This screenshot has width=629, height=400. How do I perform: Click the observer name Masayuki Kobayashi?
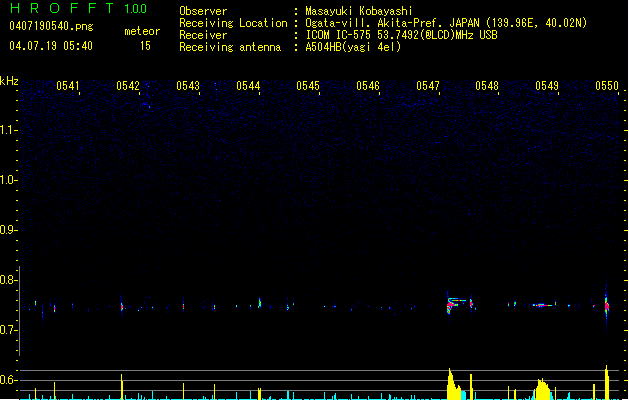coord(359,11)
